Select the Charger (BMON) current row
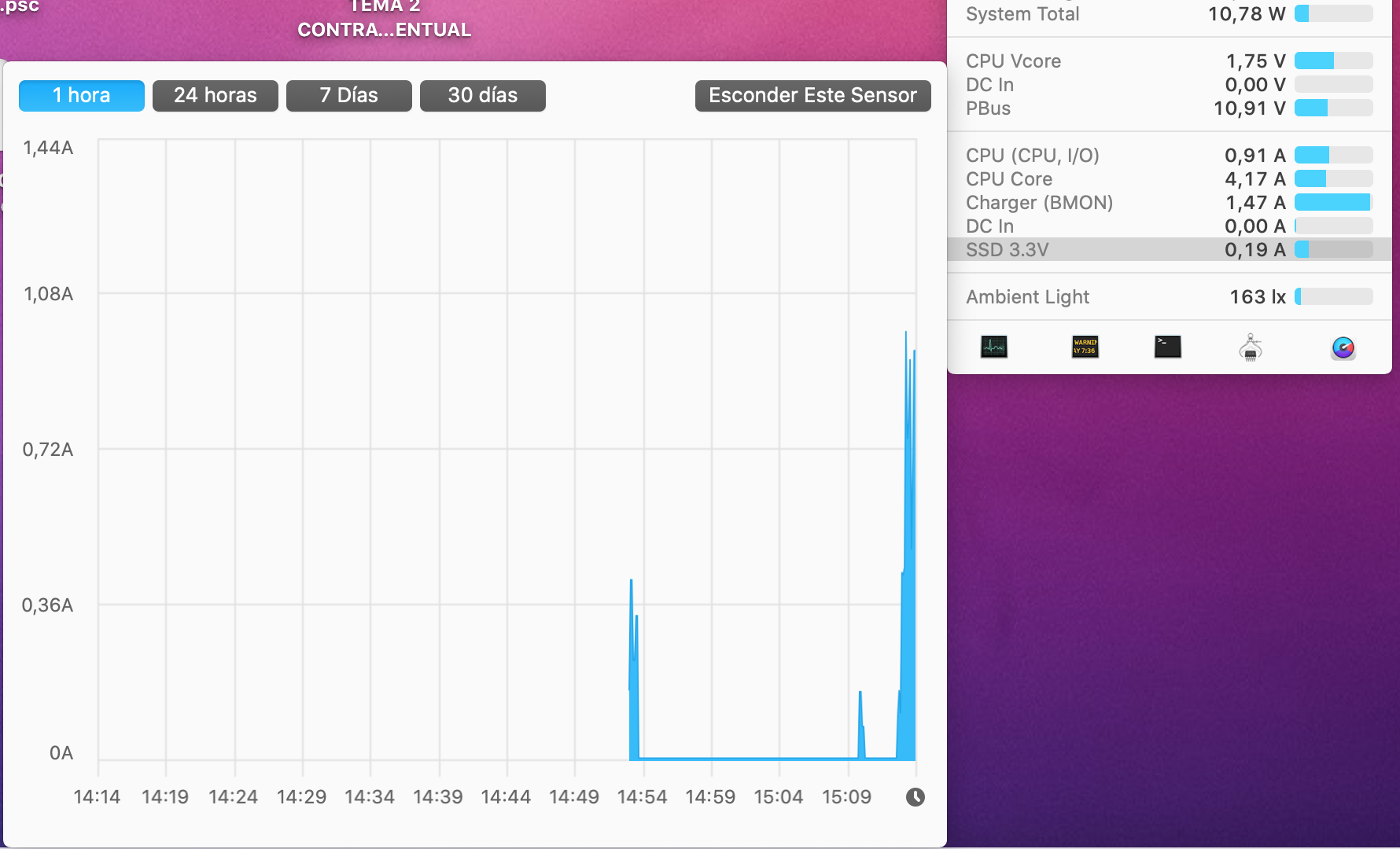Viewport: 1400px width, 849px height. (x=1170, y=202)
